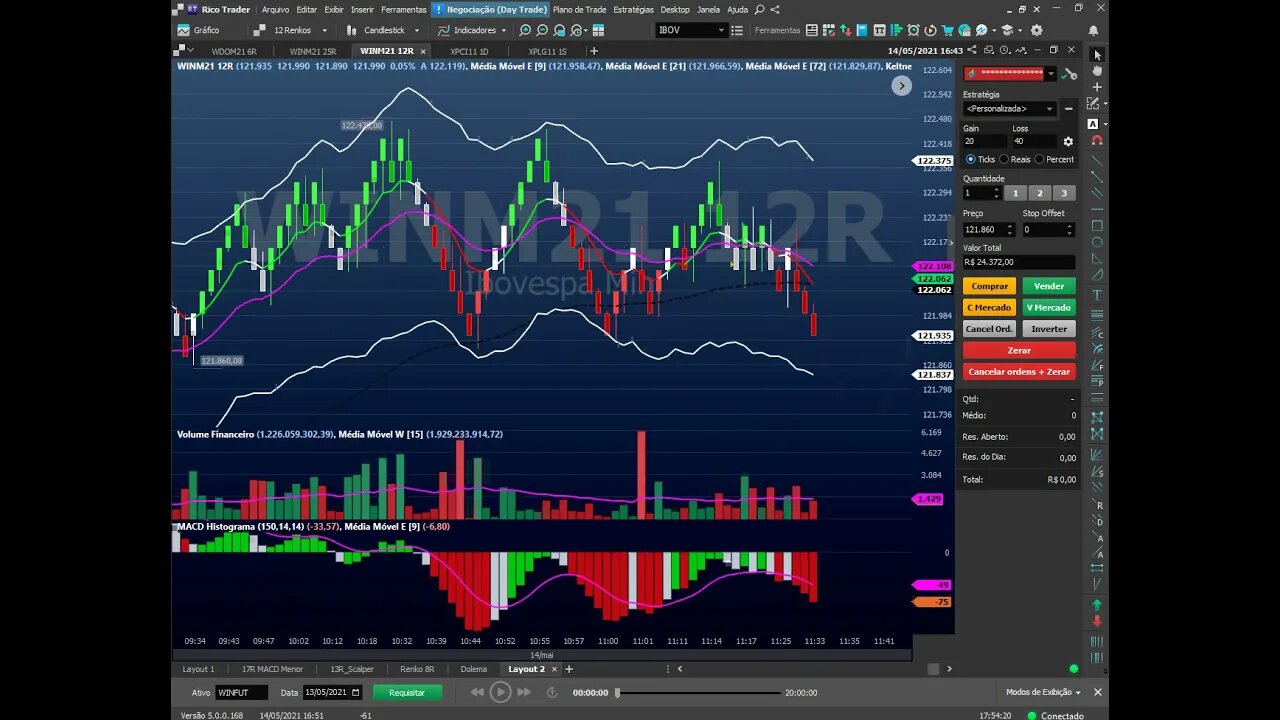Click the Requisitar button

[407, 692]
